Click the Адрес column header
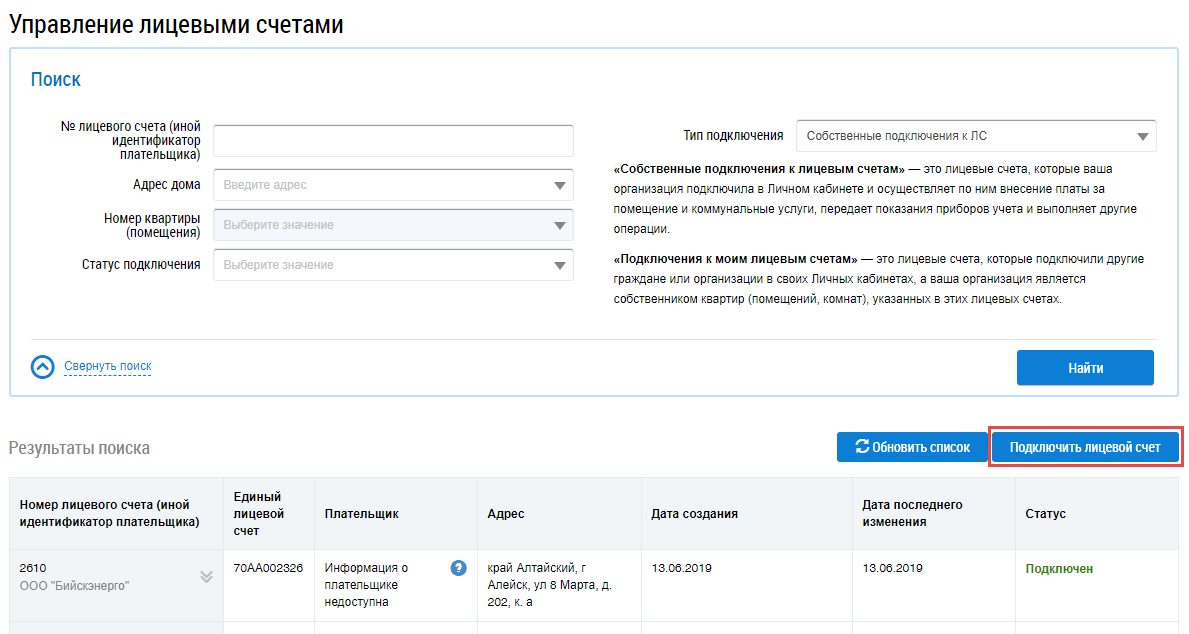This screenshot has height=634, width=1189. click(506, 513)
